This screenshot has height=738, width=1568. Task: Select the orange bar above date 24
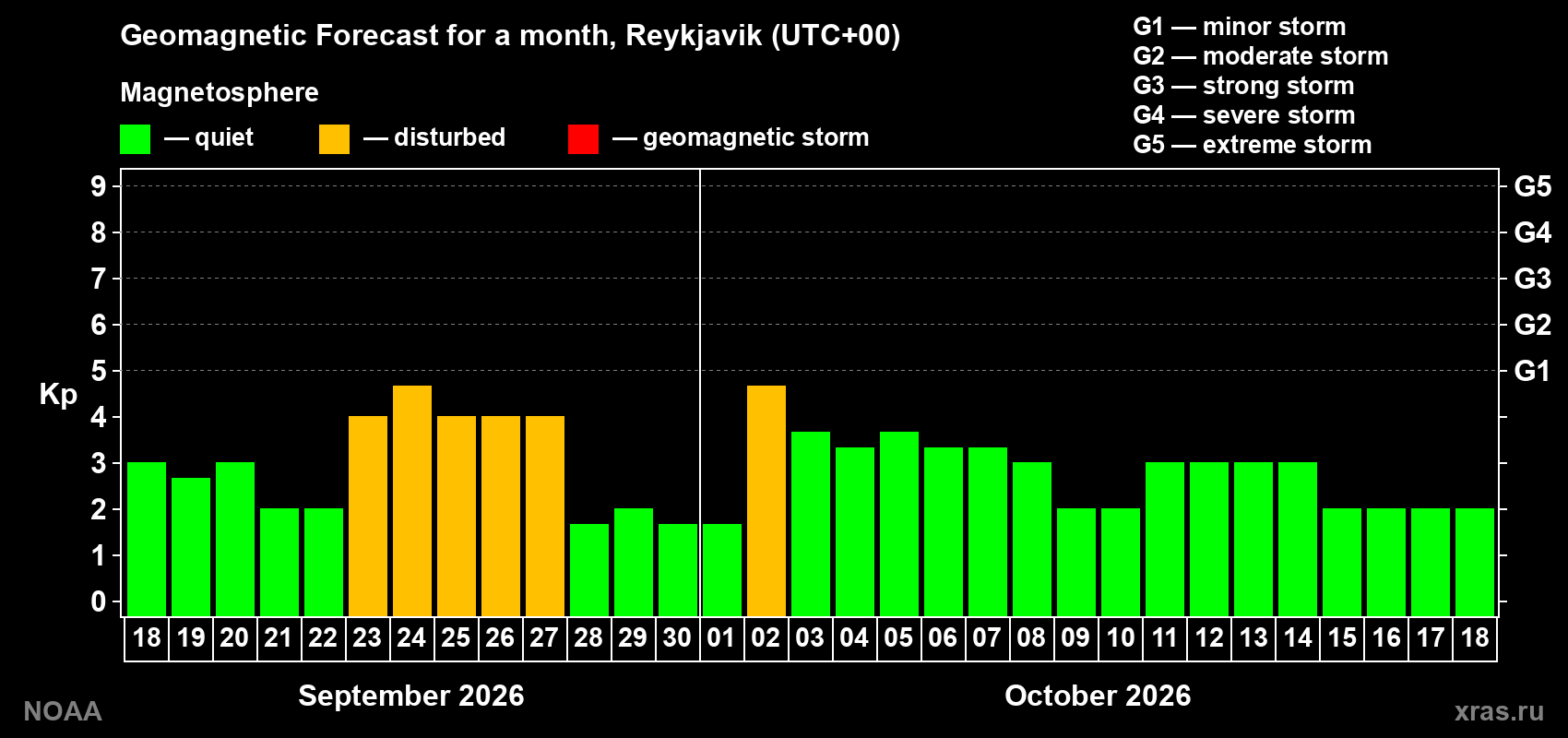pos(412,501)
